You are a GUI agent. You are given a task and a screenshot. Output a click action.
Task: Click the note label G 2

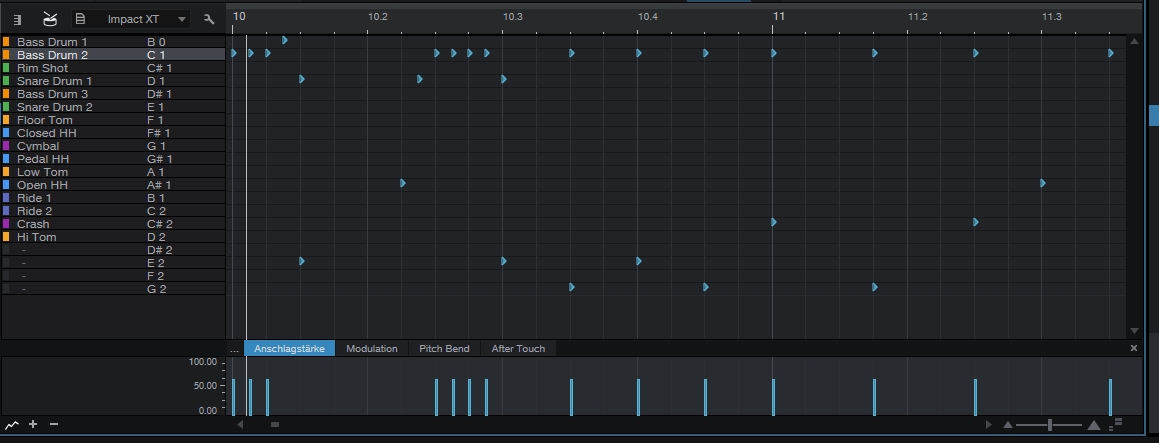156,289
